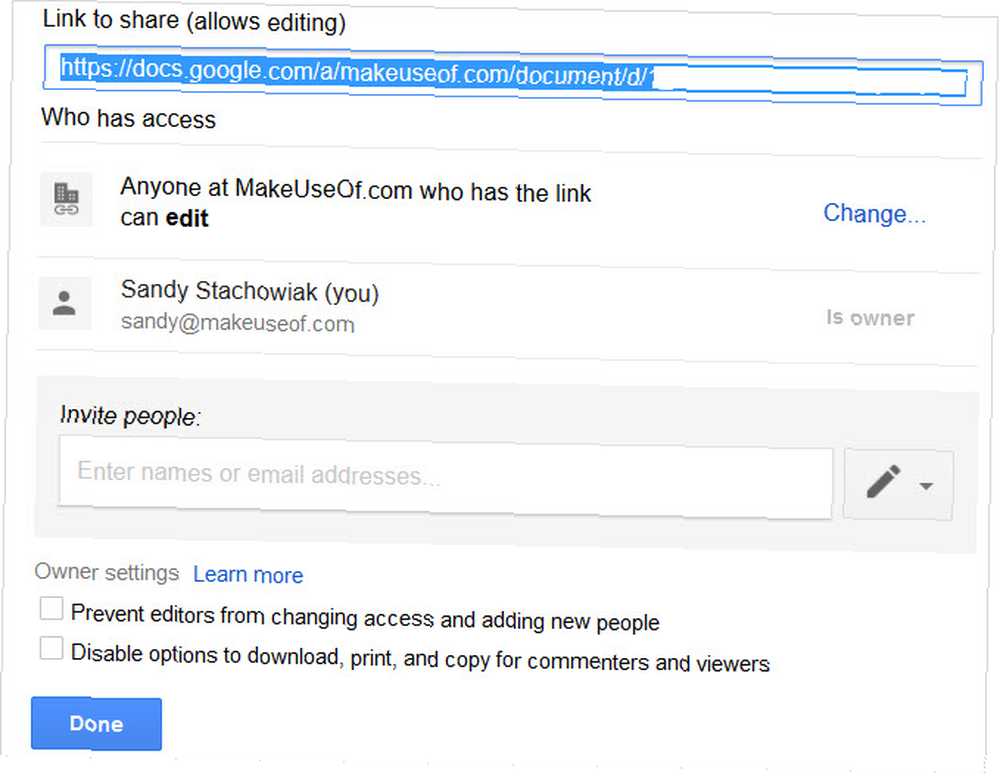Click the Invite people email input field

pyautogui.click(x=445, y=478)
